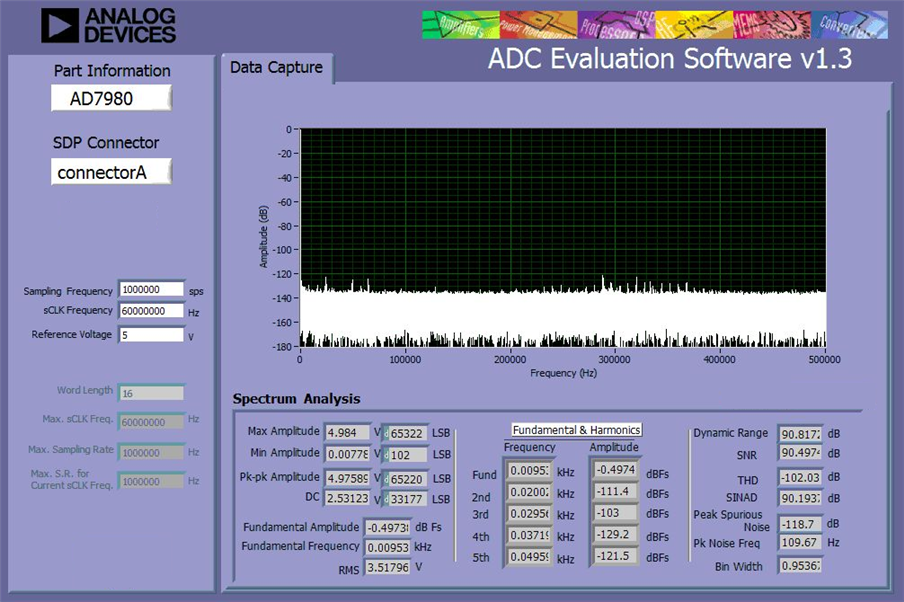Click the Processors DSP banner tile
This screenshot has width=904, height=602.
[616, 25]
